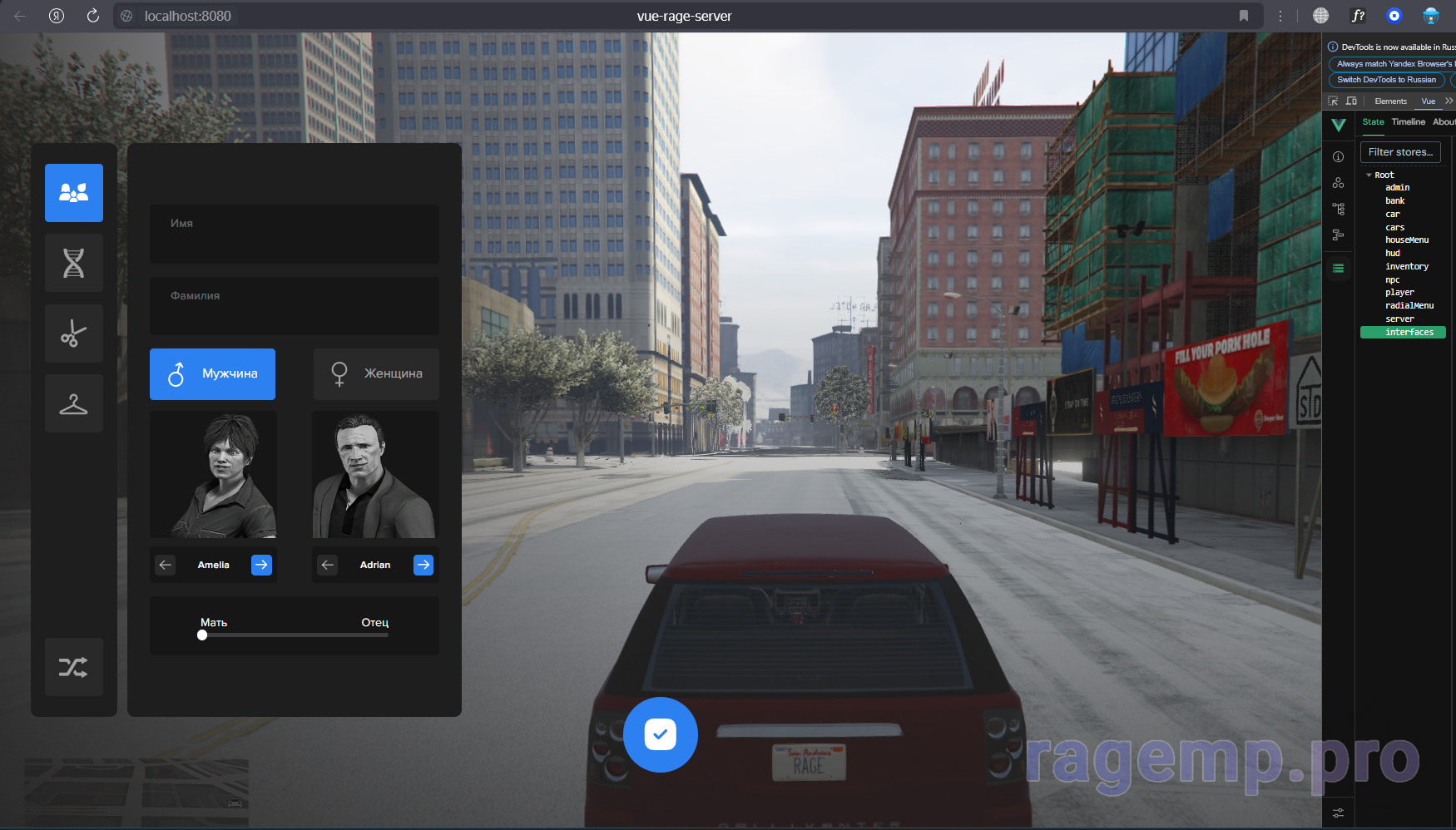Collapse the Root store tree
This screenshot has height=830, width=1456.
click(1369, 175)
